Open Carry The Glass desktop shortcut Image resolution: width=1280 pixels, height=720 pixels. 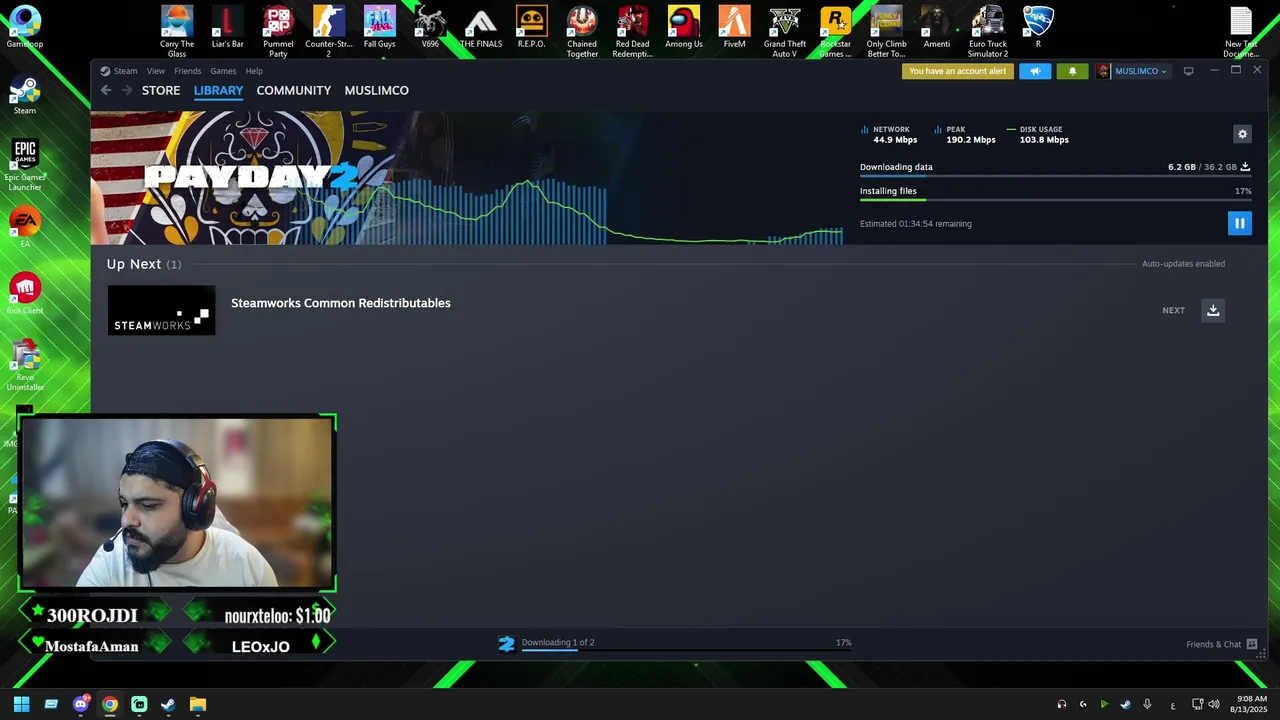click(177, 31)
